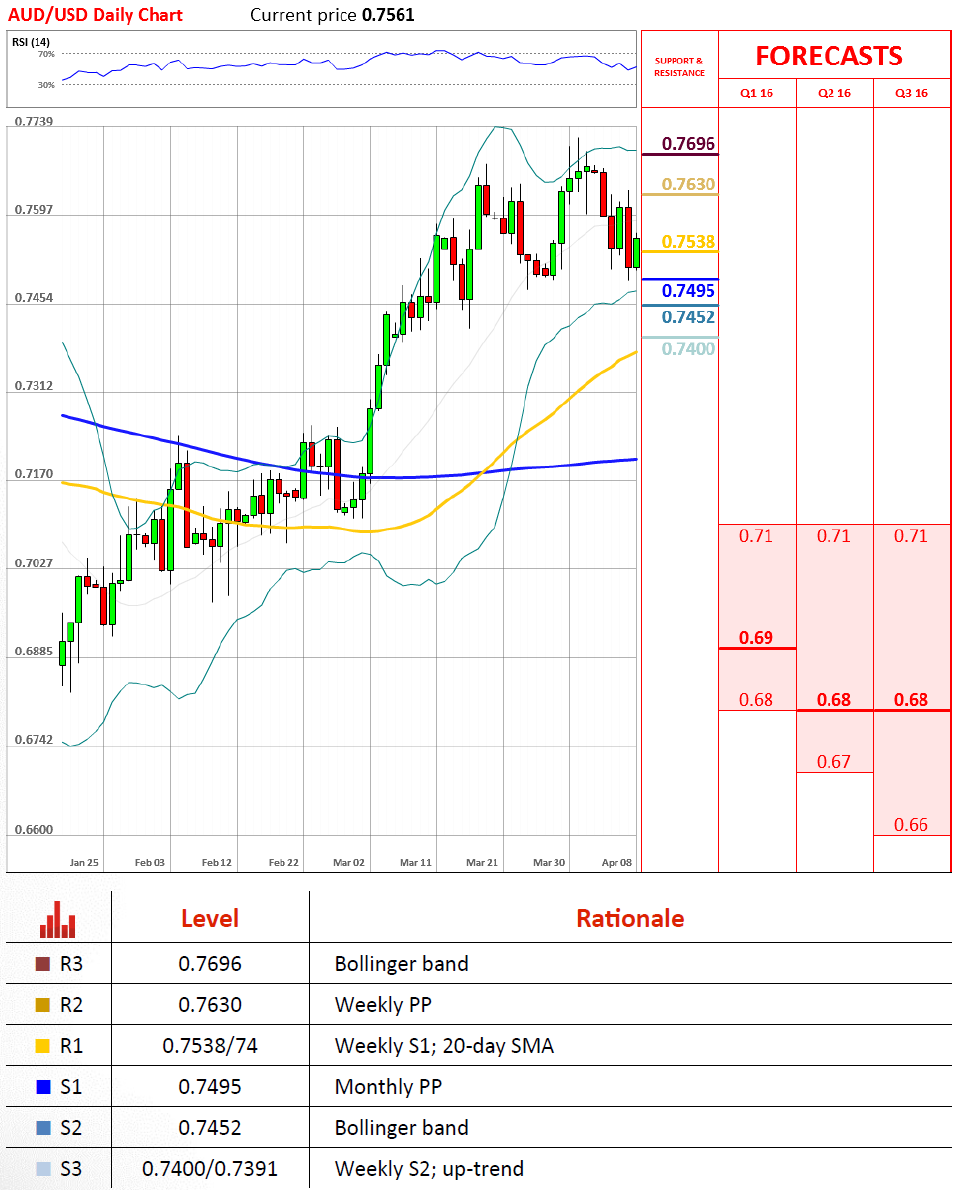Select the Mar 21 date on the chart axis

[482, 862]
